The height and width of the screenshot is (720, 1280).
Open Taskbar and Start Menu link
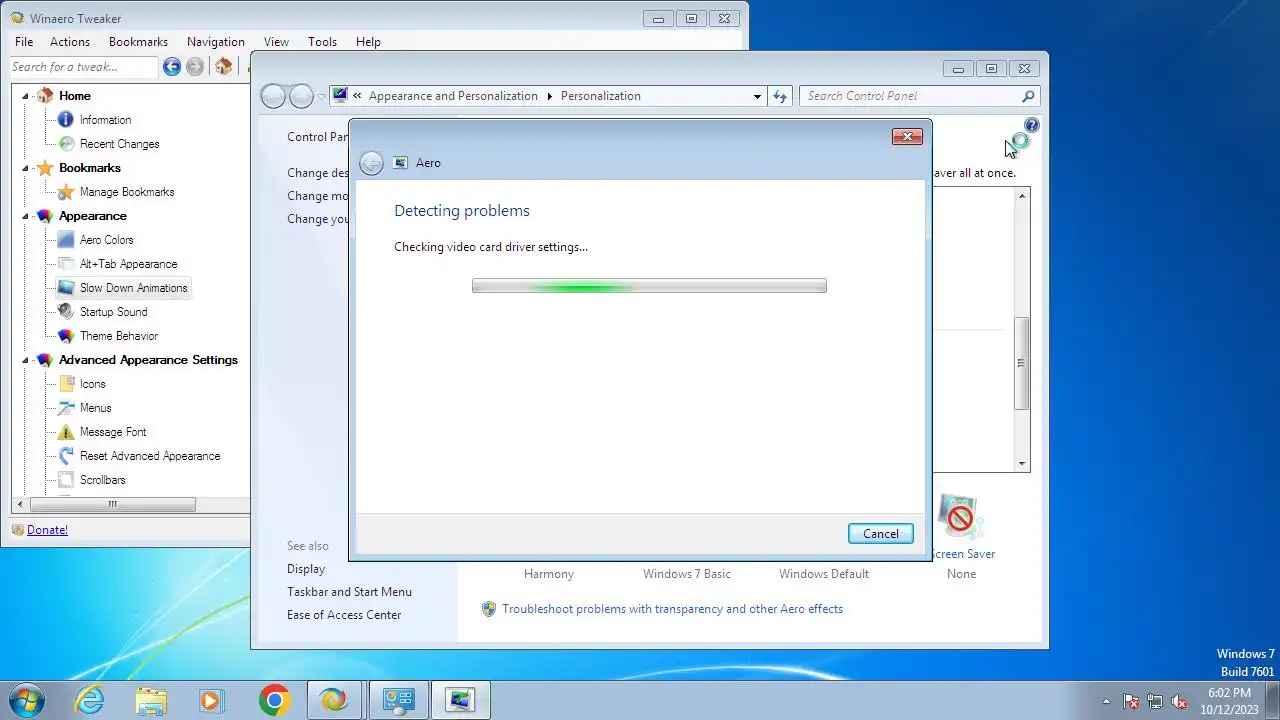click(x=349, y=592)
